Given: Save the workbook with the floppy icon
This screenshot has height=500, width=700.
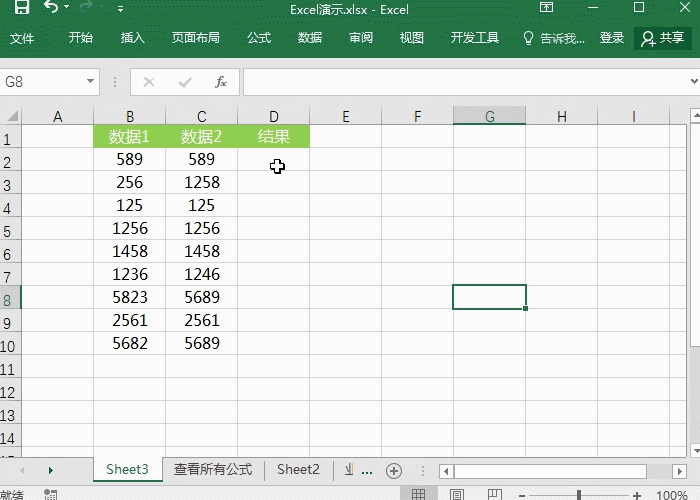Looking at the screenshot, I should point(21,7).
